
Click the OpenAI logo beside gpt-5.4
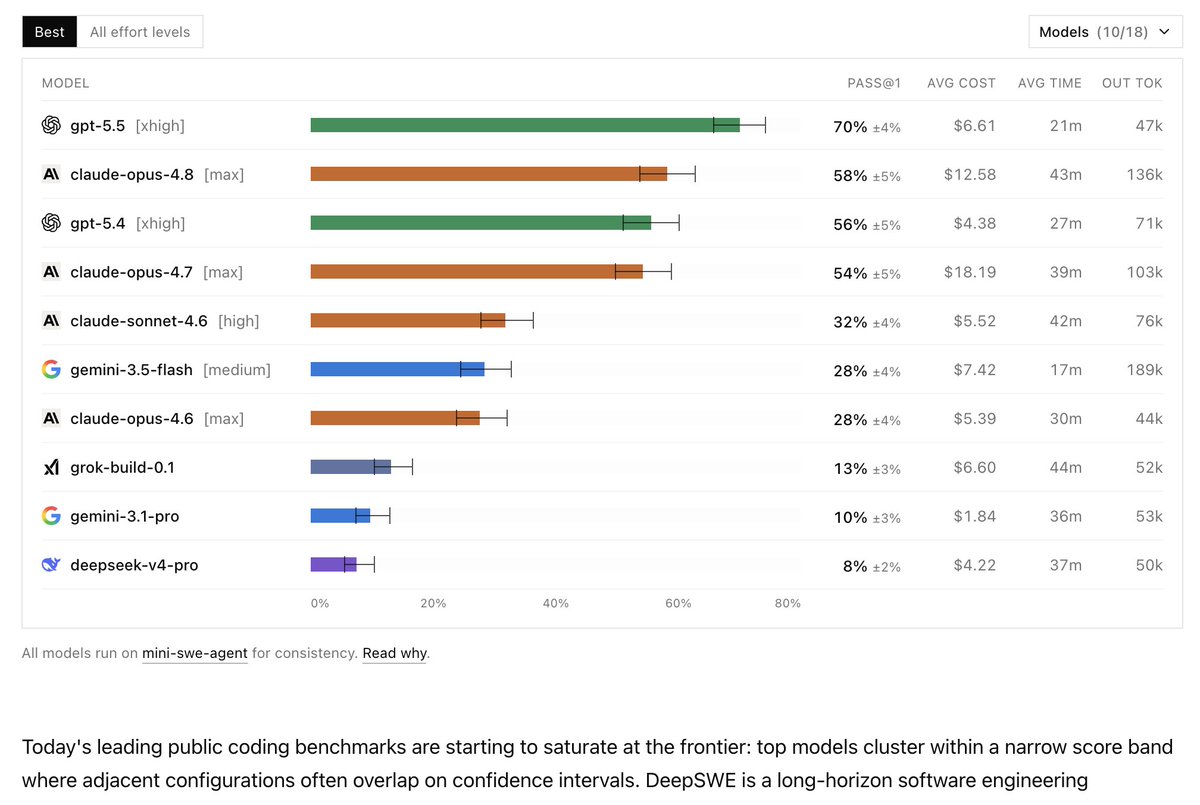[x=51, y=223]
